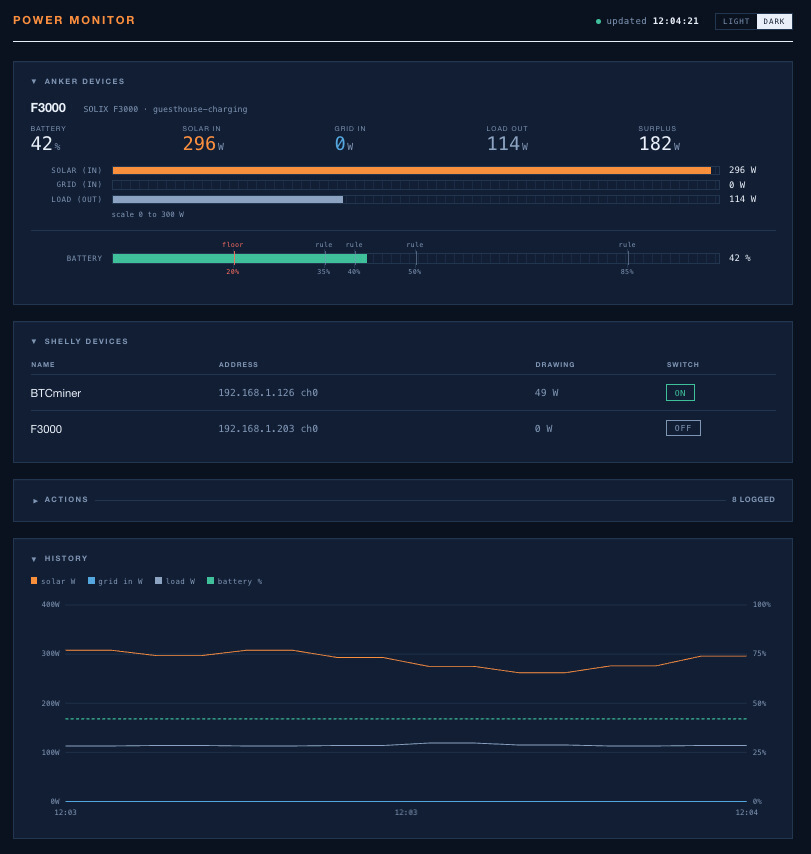
Task: Click the scale 0 to 300 W note
Action: [148, 215]
